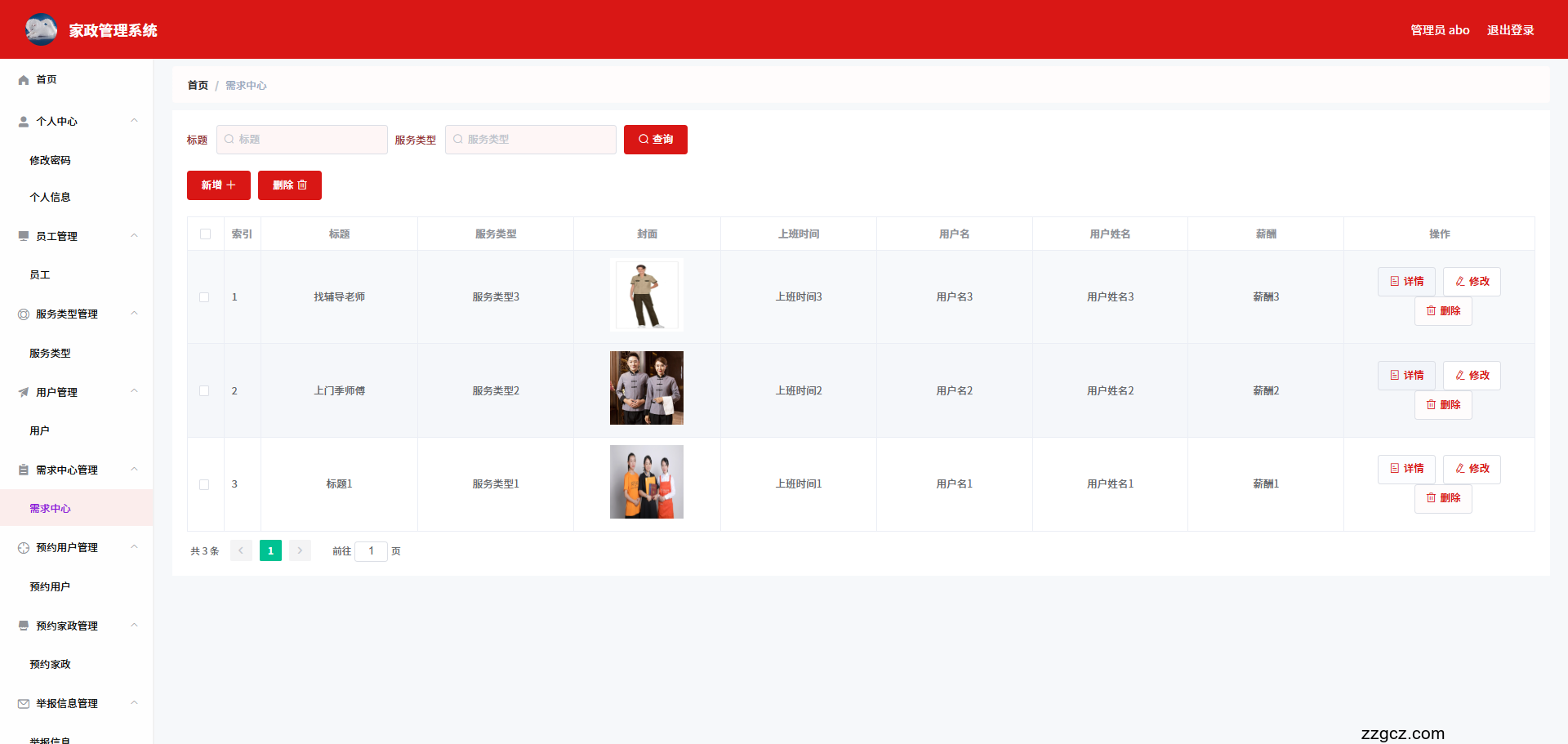This screenshot has height=744, width=1568.
Task: Open the cover thumbnail of row 标题1
Action: [x=647, y=482]
